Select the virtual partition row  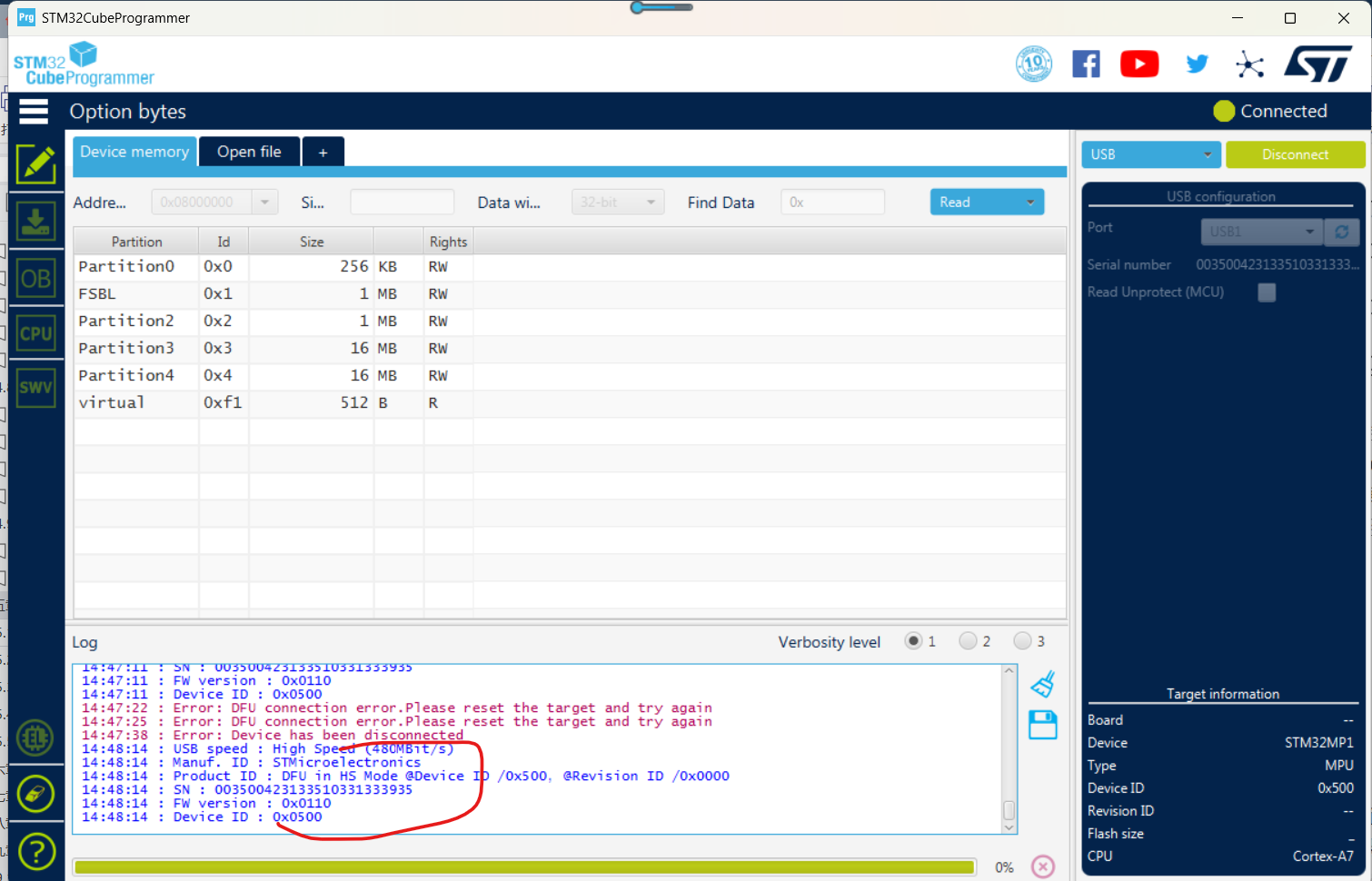tap(570, 402)
